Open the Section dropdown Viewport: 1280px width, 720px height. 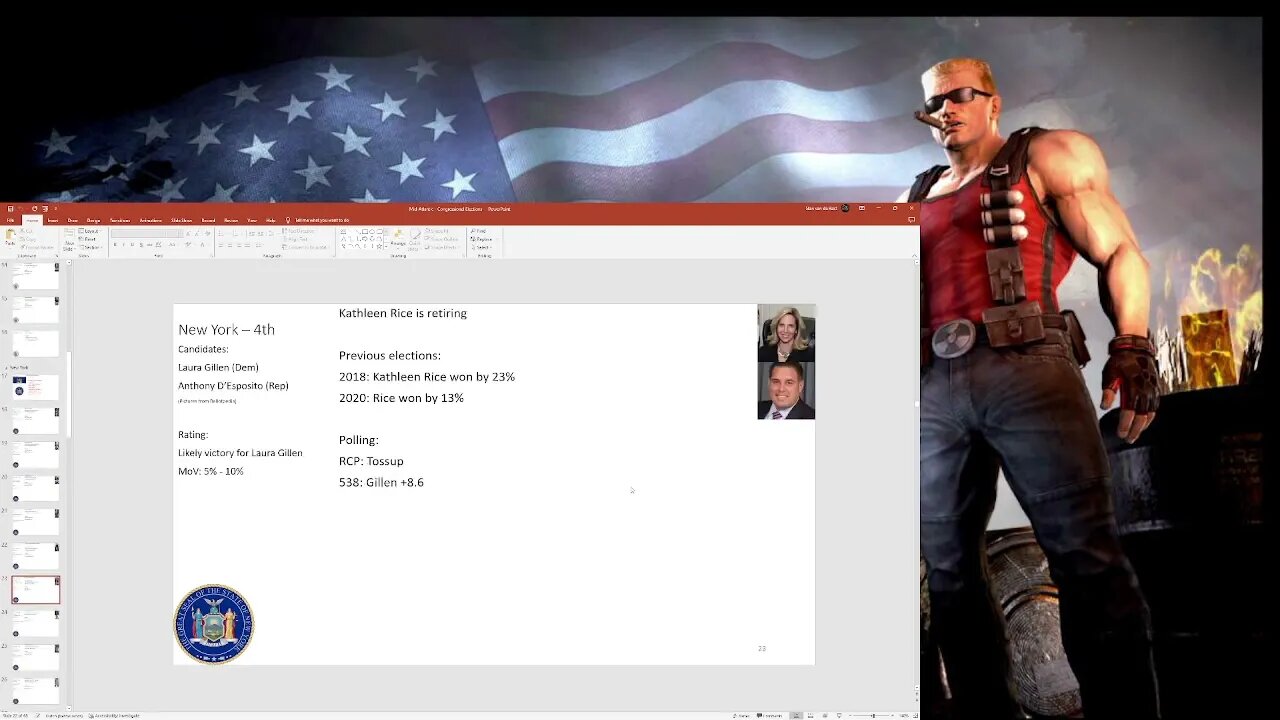point(89,247)
